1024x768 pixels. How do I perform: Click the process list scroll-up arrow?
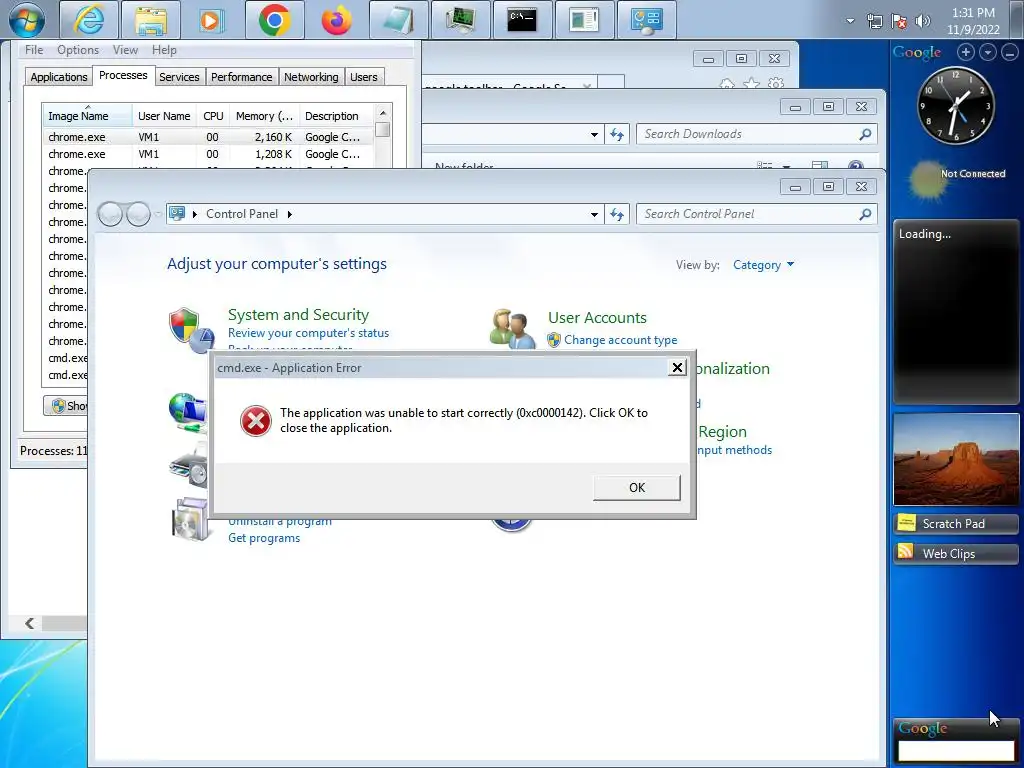pos(383,112)
